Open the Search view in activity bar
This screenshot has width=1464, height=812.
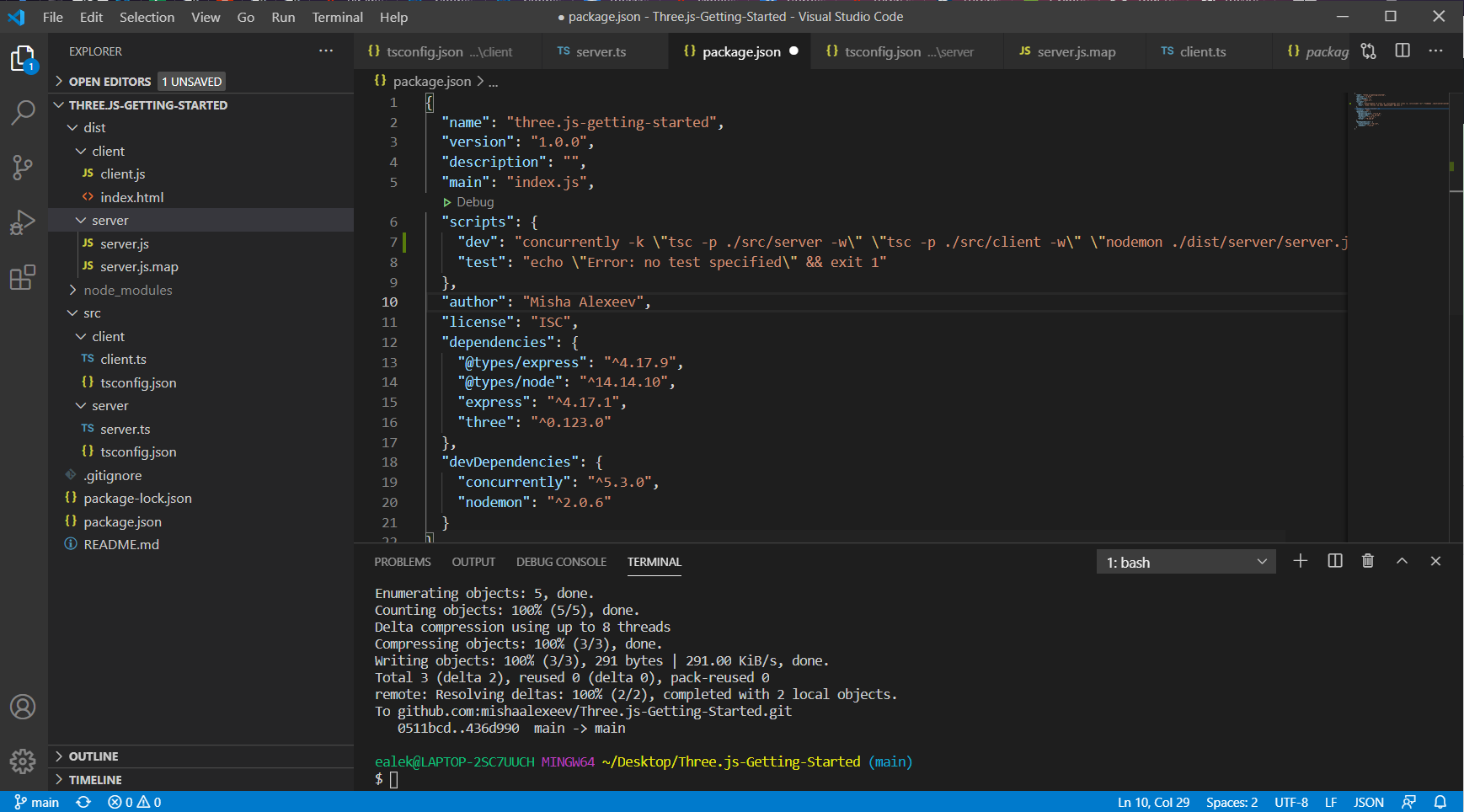point(23,112)
